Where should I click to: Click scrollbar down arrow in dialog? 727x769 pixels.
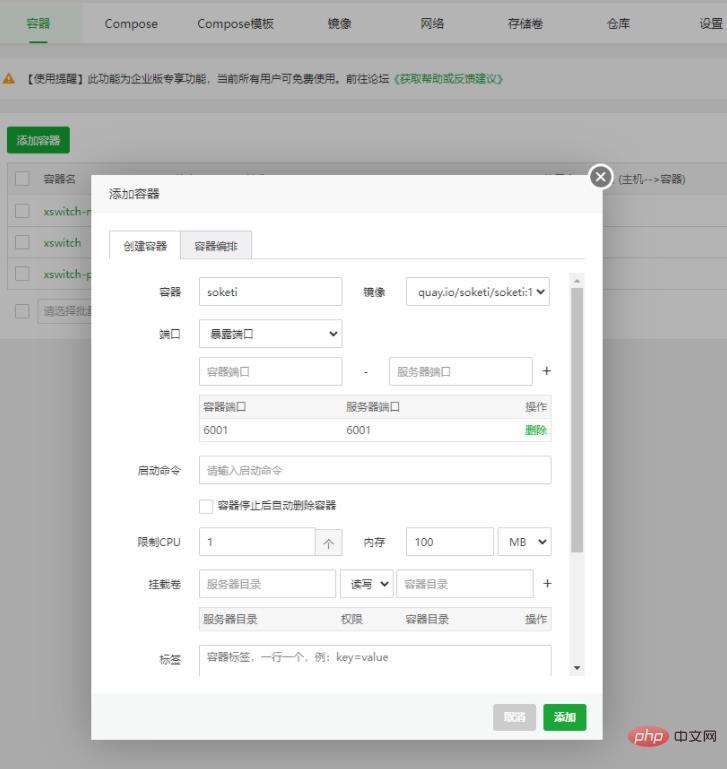point(577,667)
